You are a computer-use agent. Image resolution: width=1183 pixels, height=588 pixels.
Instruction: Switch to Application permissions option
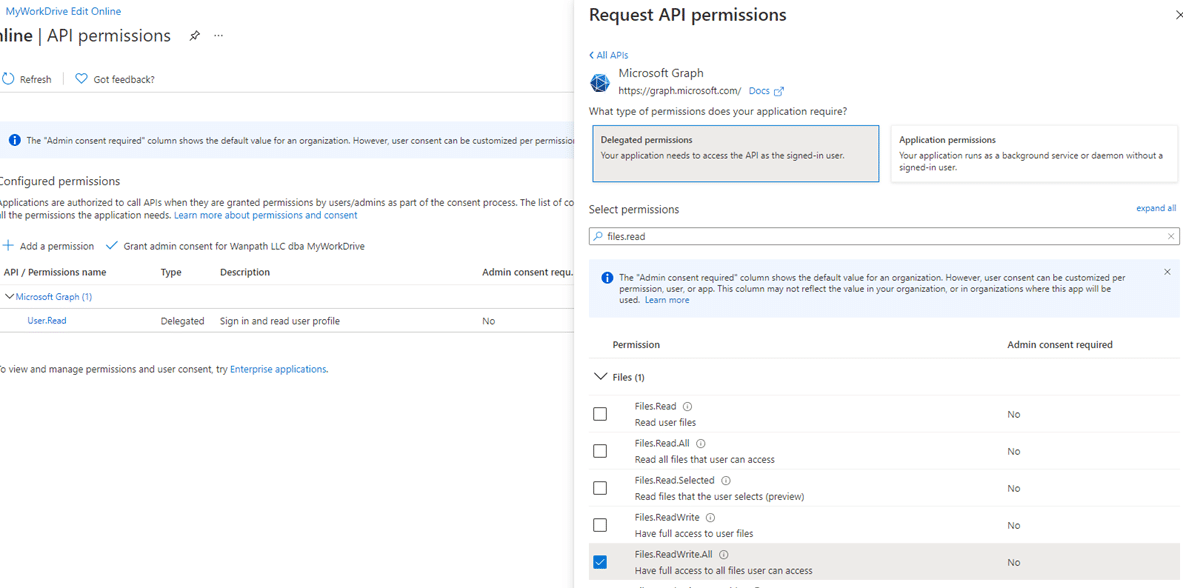coord(1033,153)
